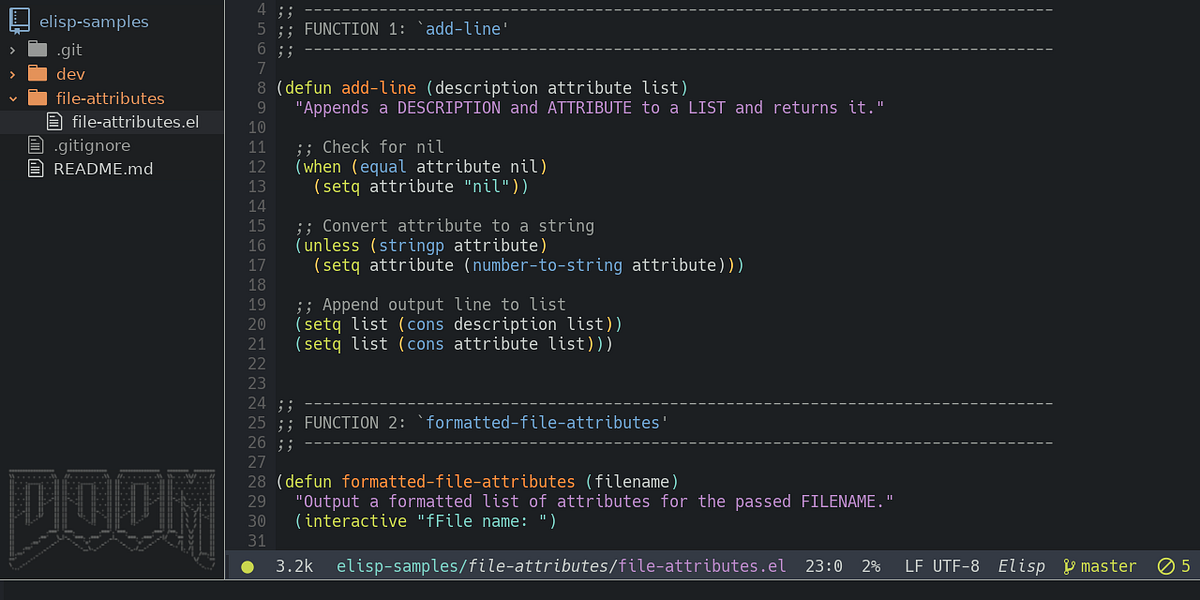
Task: Click the elisp-samples project book icon
Action: coord(17,20)
